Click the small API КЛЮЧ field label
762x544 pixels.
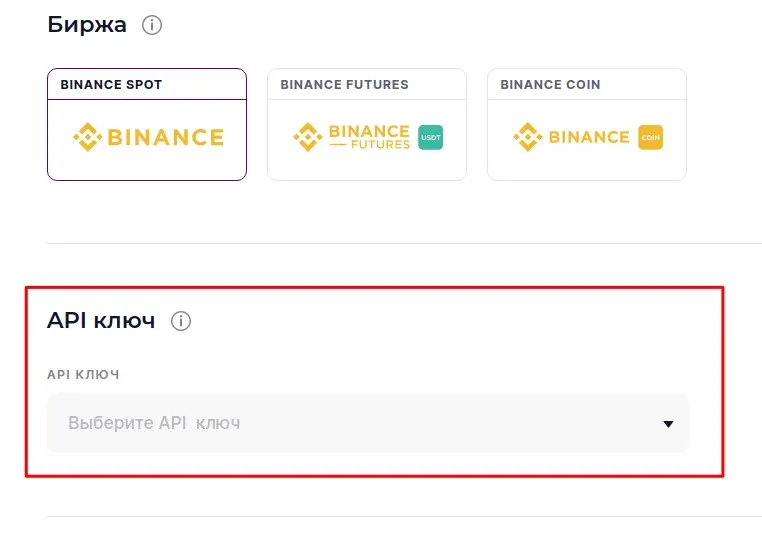83,374
